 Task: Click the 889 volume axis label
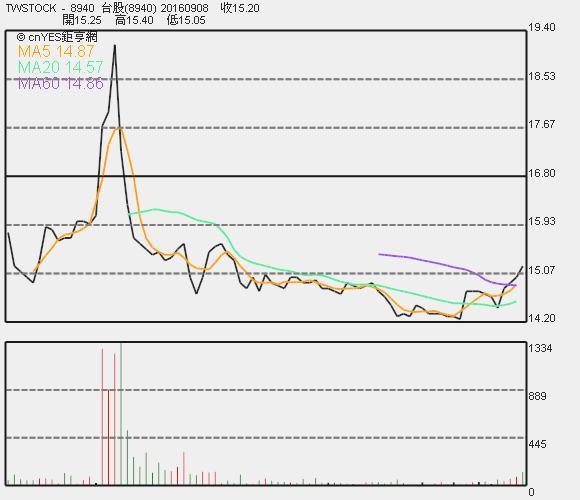pos(537,396)
